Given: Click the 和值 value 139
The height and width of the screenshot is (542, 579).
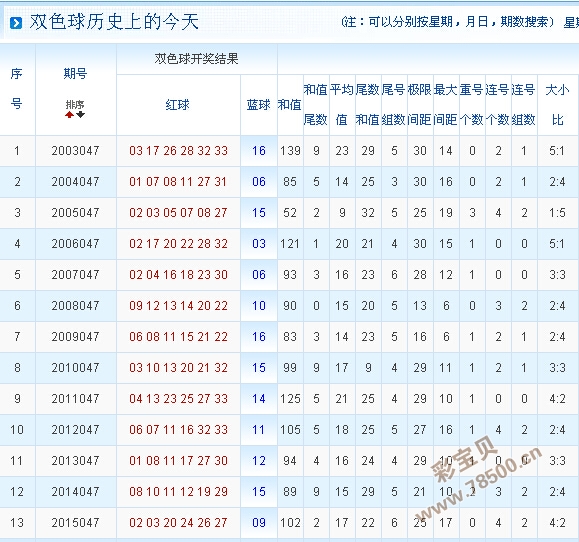Looking at the screenshot, I should point(290,151).
